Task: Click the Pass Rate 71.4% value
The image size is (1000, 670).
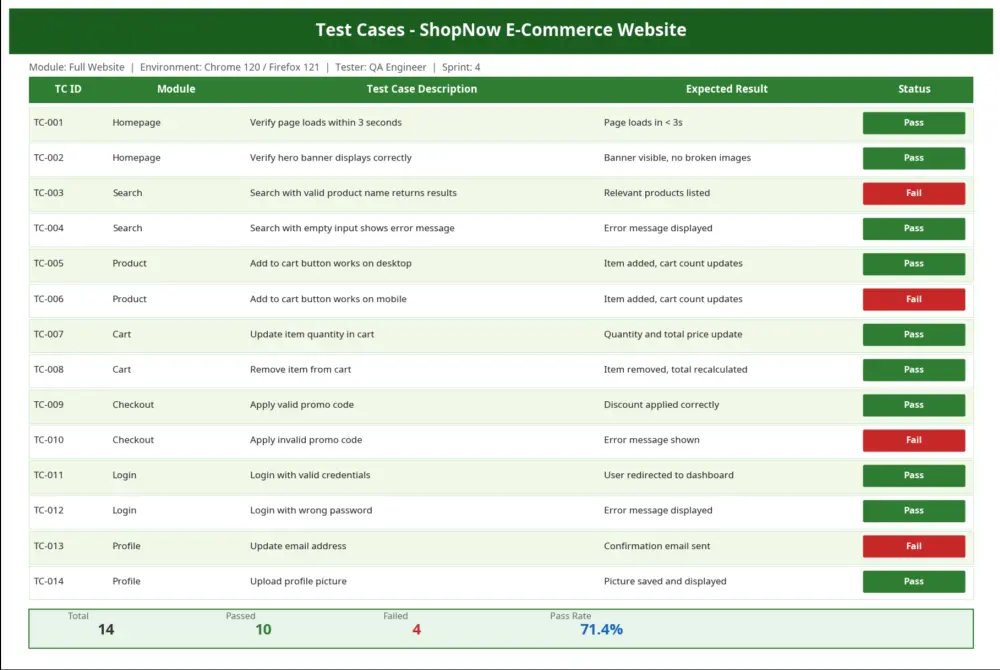Action: (x=601, y=629)
